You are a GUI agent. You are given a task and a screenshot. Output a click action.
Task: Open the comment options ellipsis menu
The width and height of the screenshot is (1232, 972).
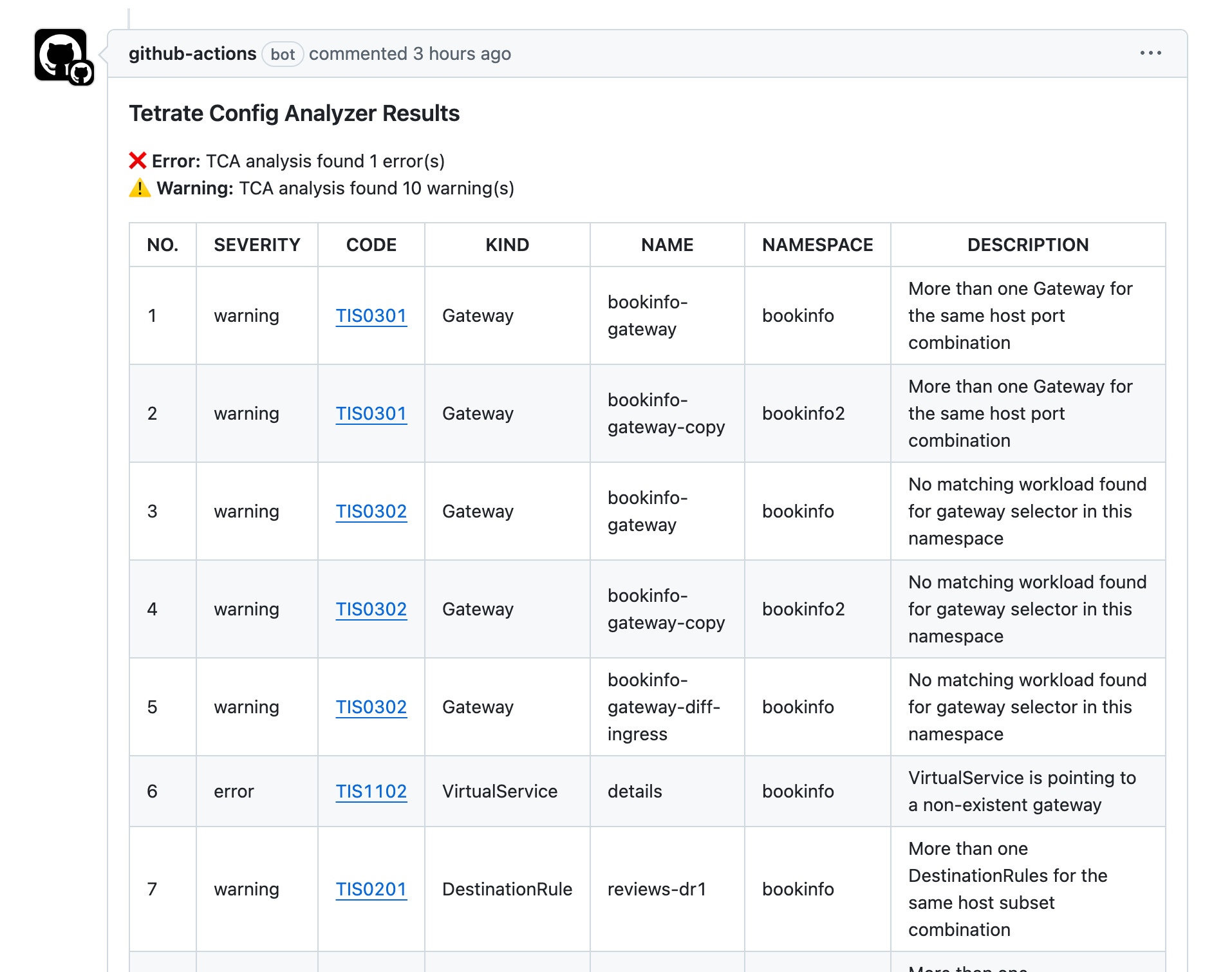tap(1150, 53)
